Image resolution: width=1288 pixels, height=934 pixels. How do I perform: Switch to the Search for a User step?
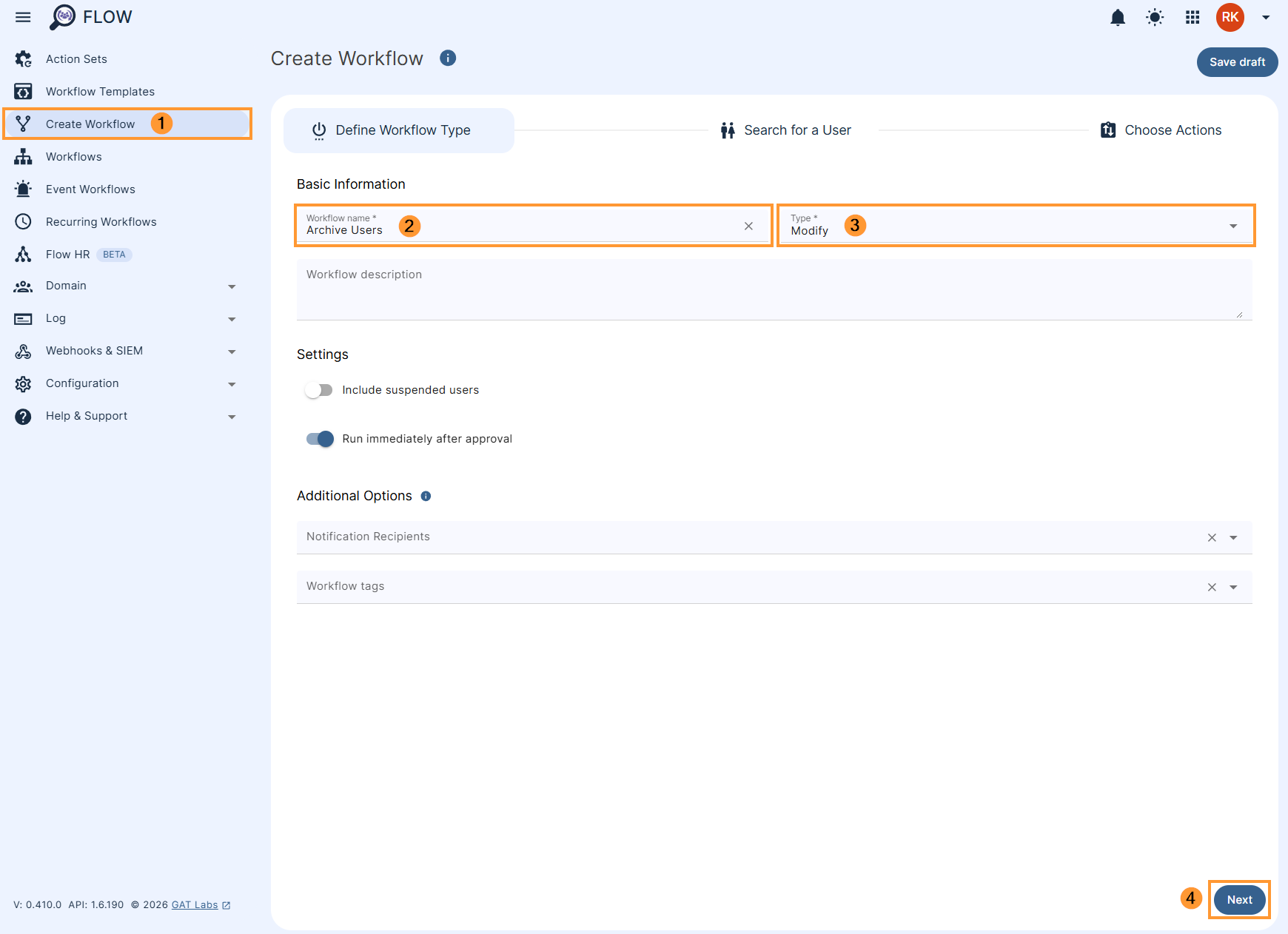tap(796, 130)
